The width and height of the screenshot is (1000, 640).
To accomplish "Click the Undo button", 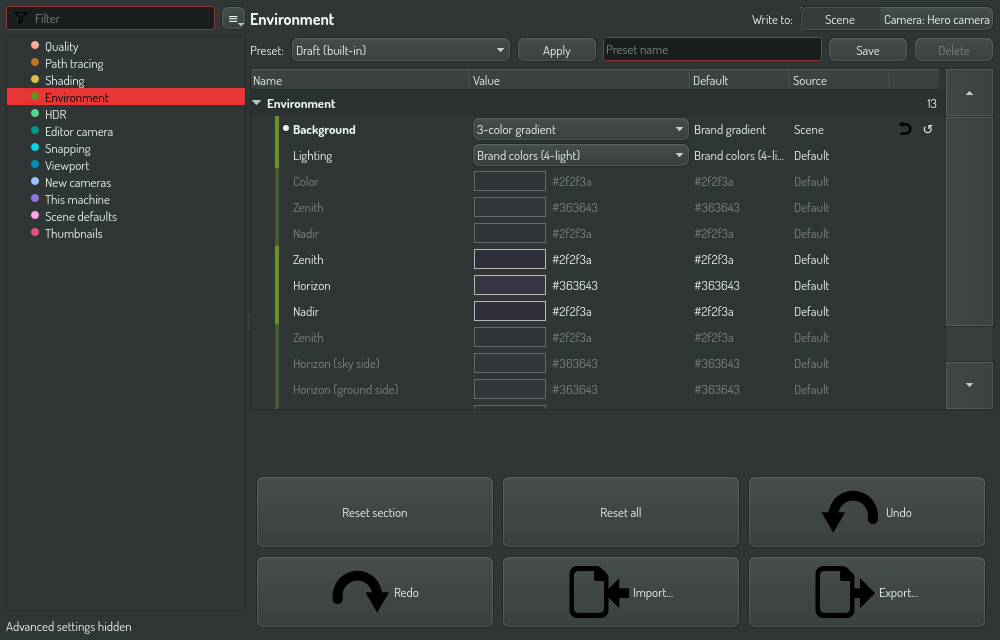I will (x=867, y=512).
